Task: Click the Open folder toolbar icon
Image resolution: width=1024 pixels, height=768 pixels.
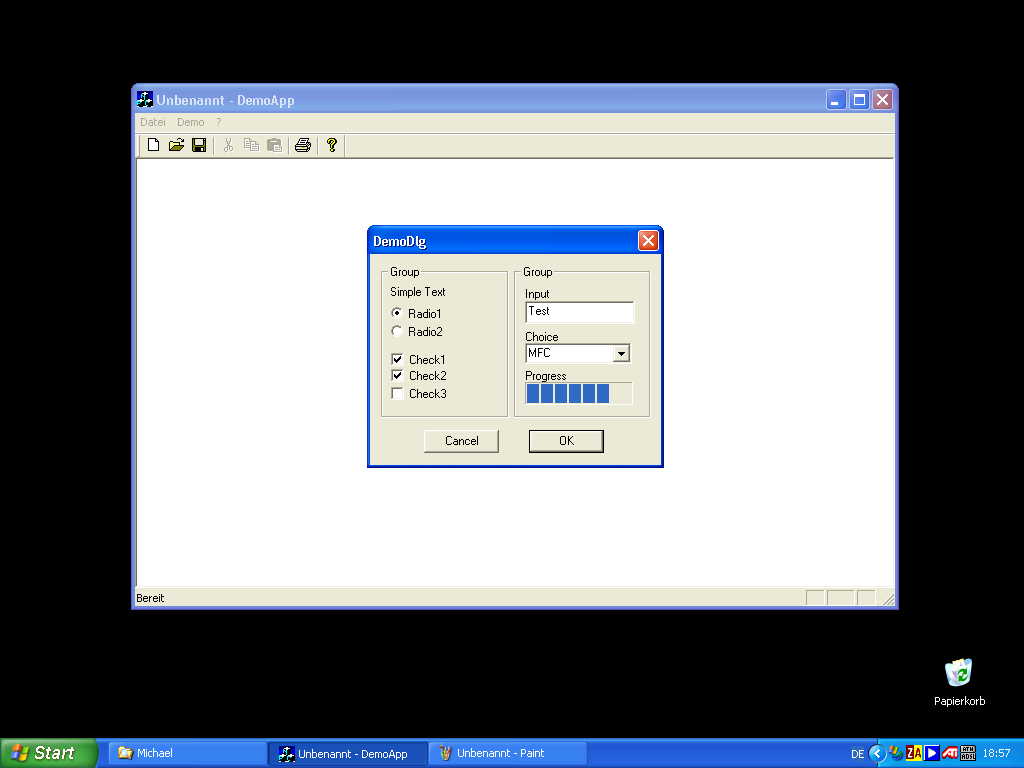Action: (x=176, y=145)
